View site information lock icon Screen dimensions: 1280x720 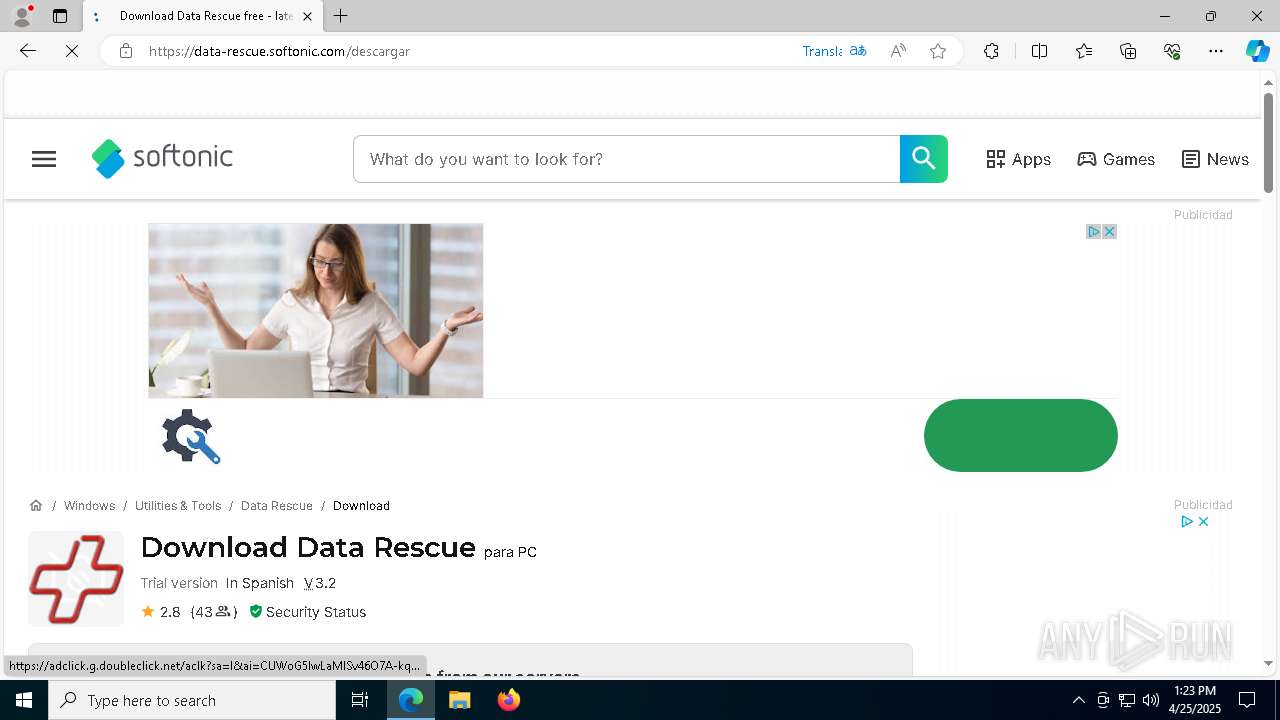126,51
